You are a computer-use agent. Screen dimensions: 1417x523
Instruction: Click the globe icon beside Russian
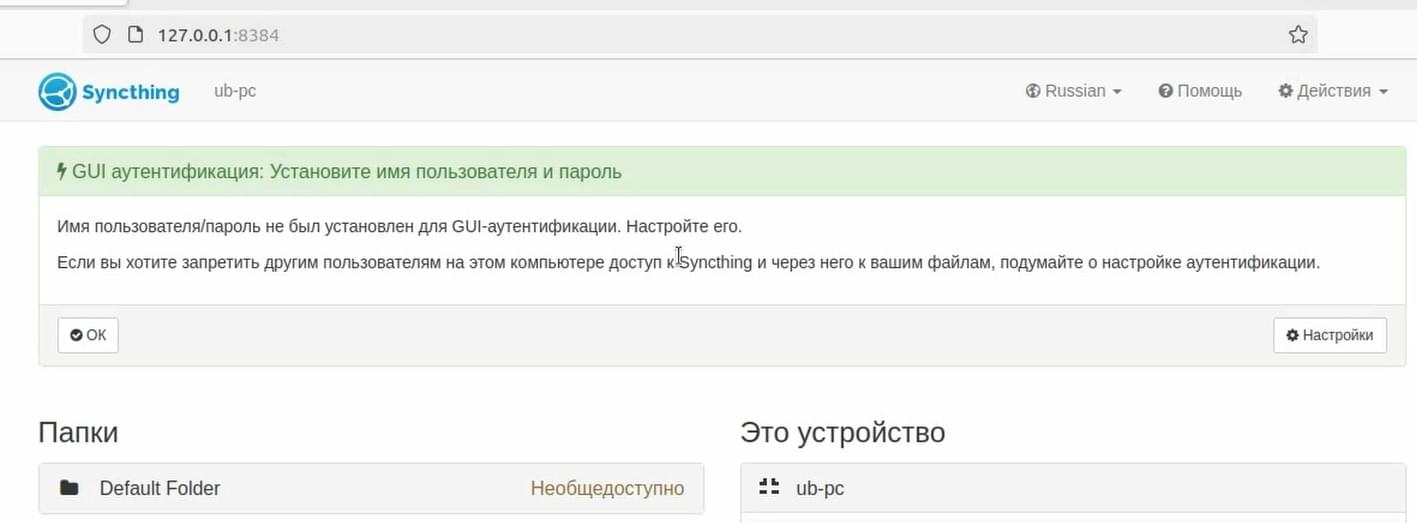tap(1033, 91)
